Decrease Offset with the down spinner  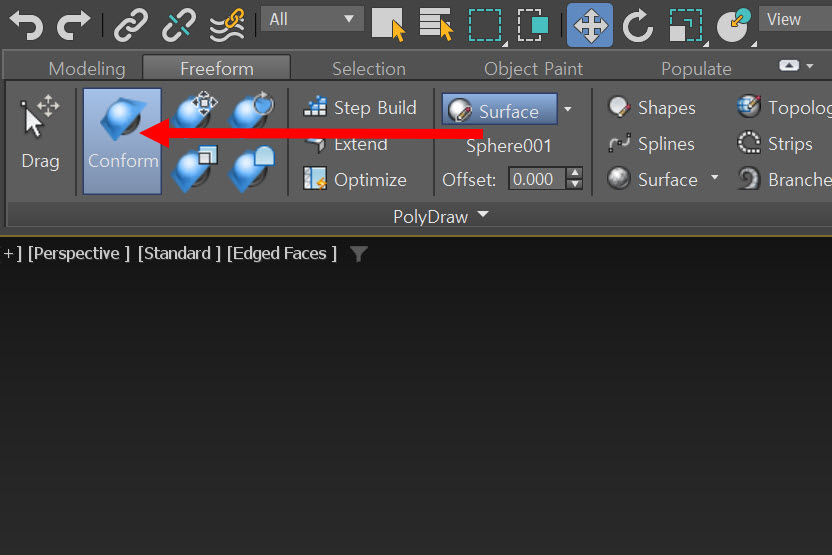(x=574, y=185)
